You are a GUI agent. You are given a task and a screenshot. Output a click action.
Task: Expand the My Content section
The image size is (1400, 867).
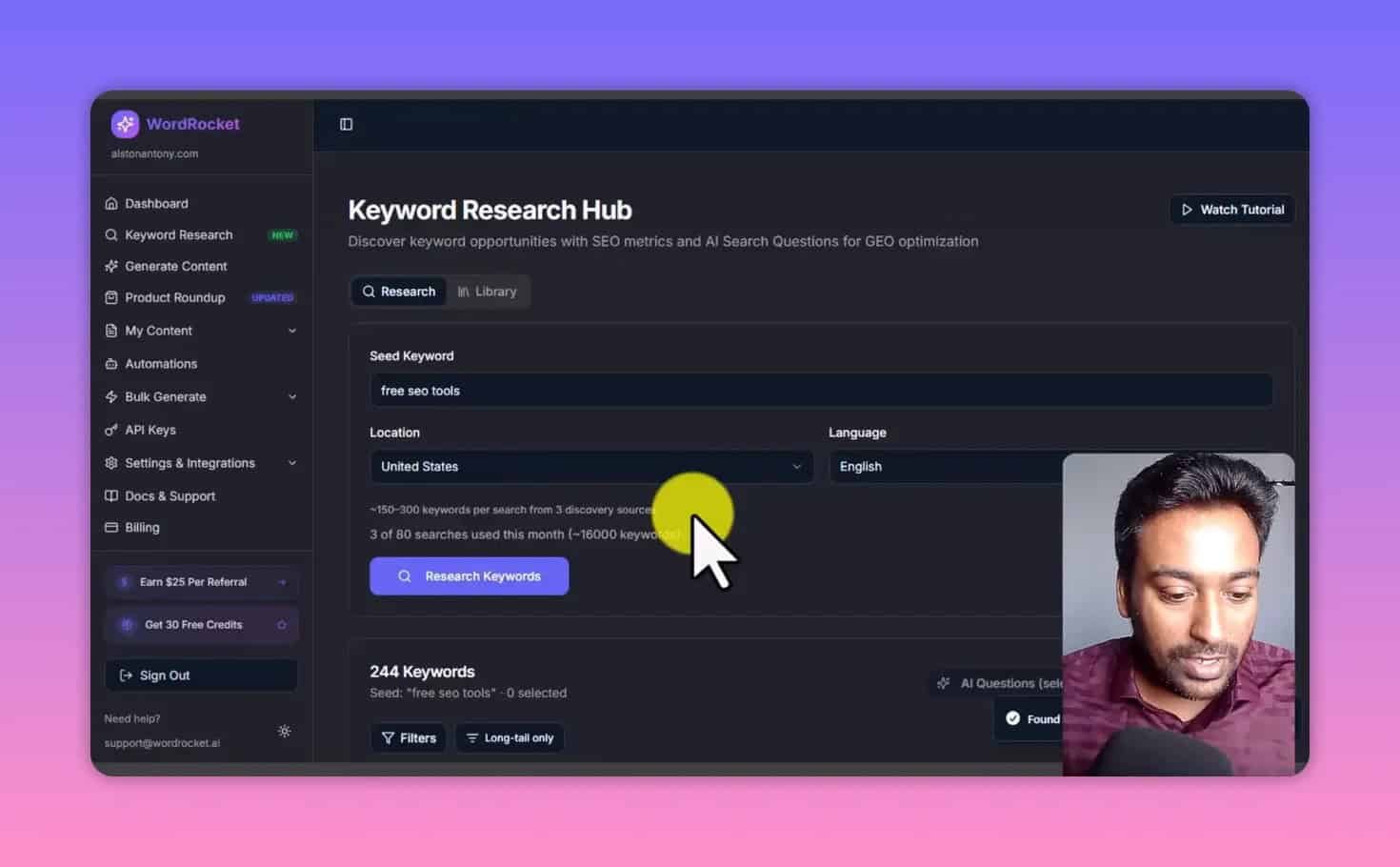(x=291, y=331)
